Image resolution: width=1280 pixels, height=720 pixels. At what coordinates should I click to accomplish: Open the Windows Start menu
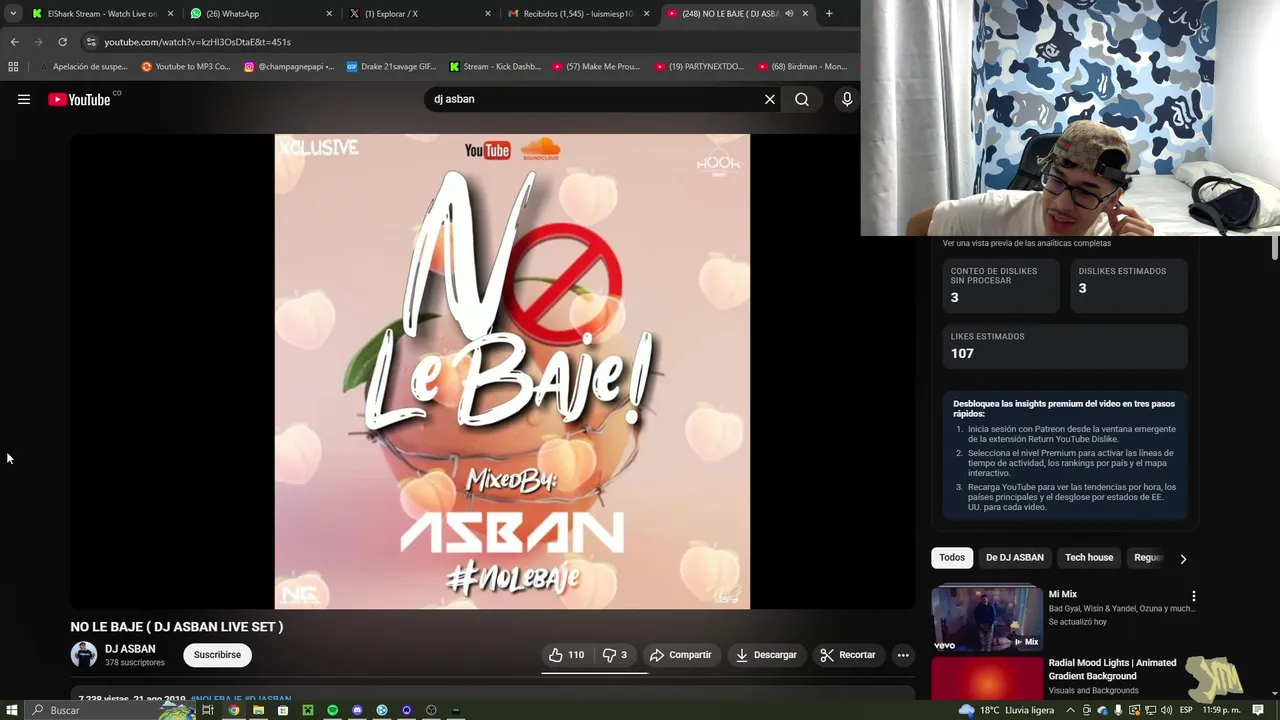point(12,710)
